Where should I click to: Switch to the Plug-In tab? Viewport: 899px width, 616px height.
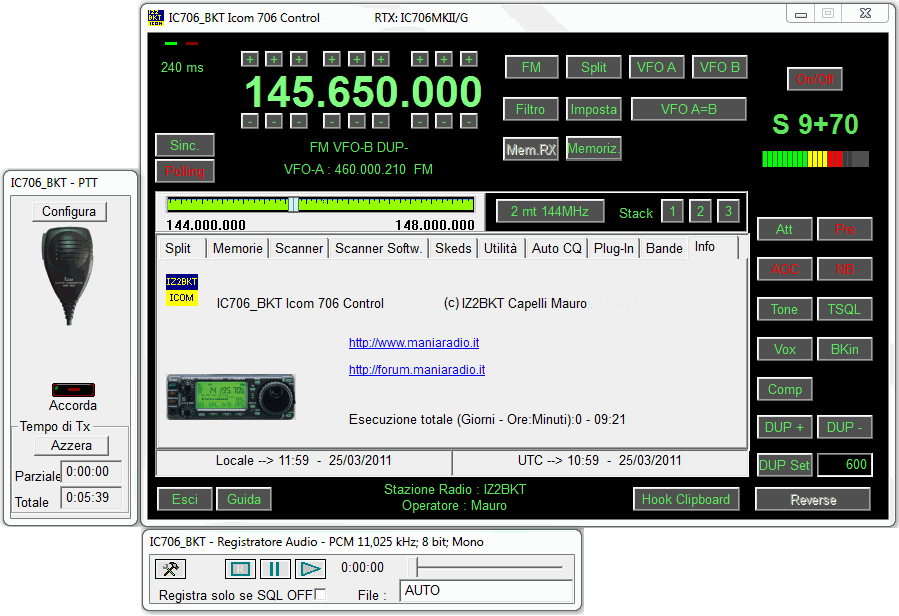point(613,248)
